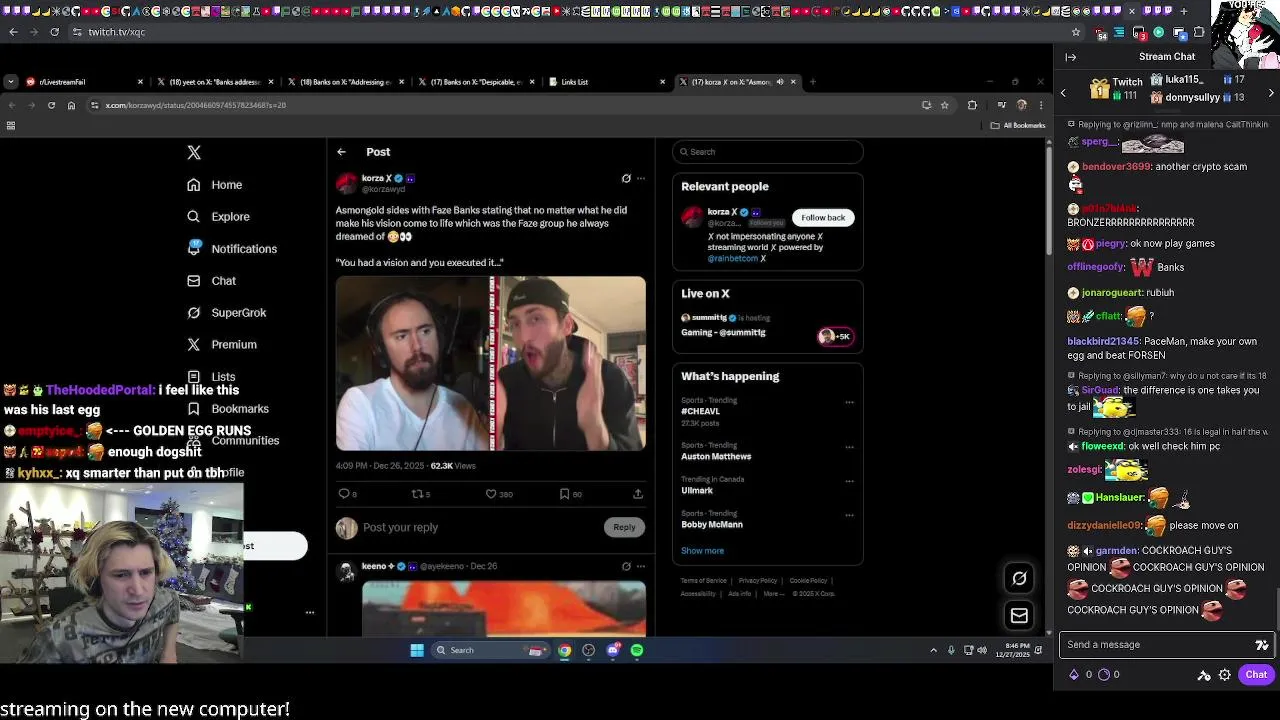Click the Grok icon on korza post
Screen dimensions: 1280x720
point(626,179)
